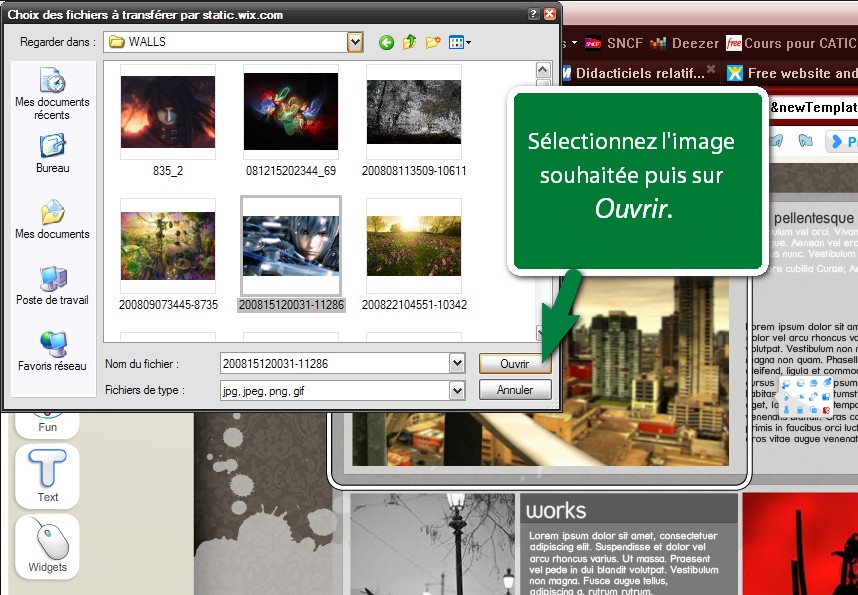
Task: Cancel with the Annuler button
Action: (514, 390)
